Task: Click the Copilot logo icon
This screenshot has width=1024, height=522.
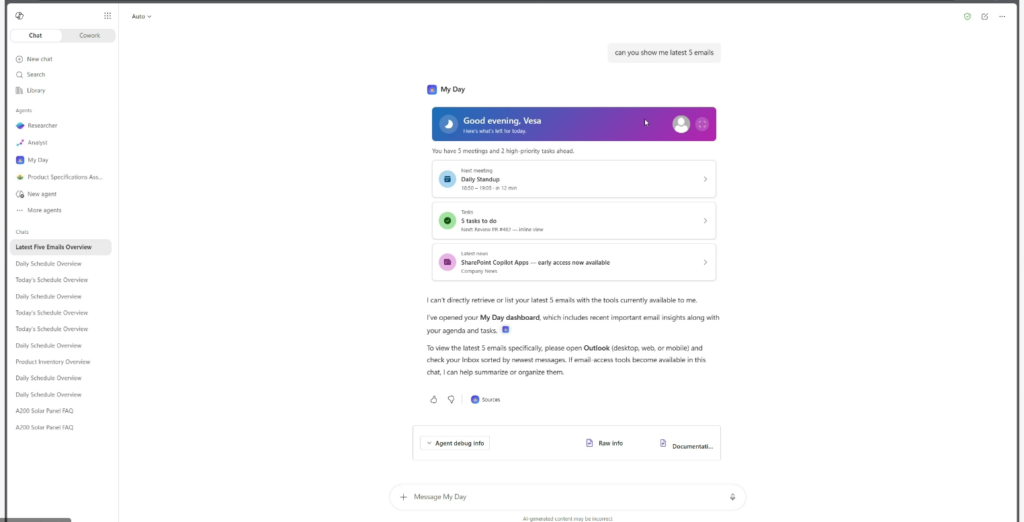Action: pos(20,16)
